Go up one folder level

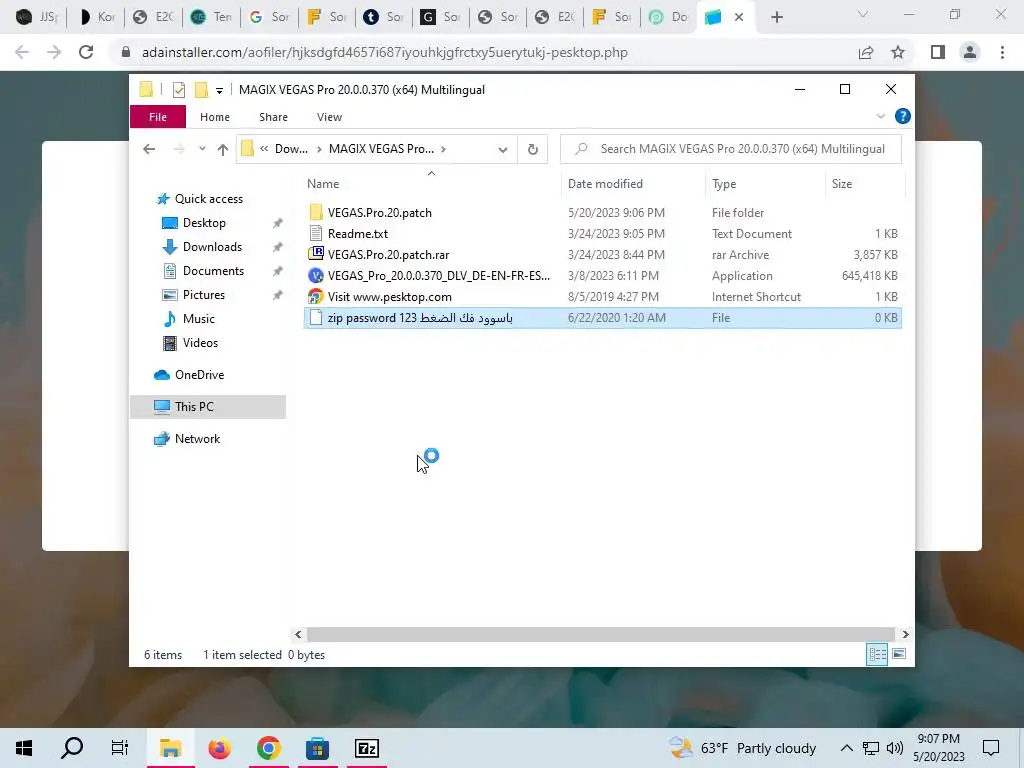(223, 149)
